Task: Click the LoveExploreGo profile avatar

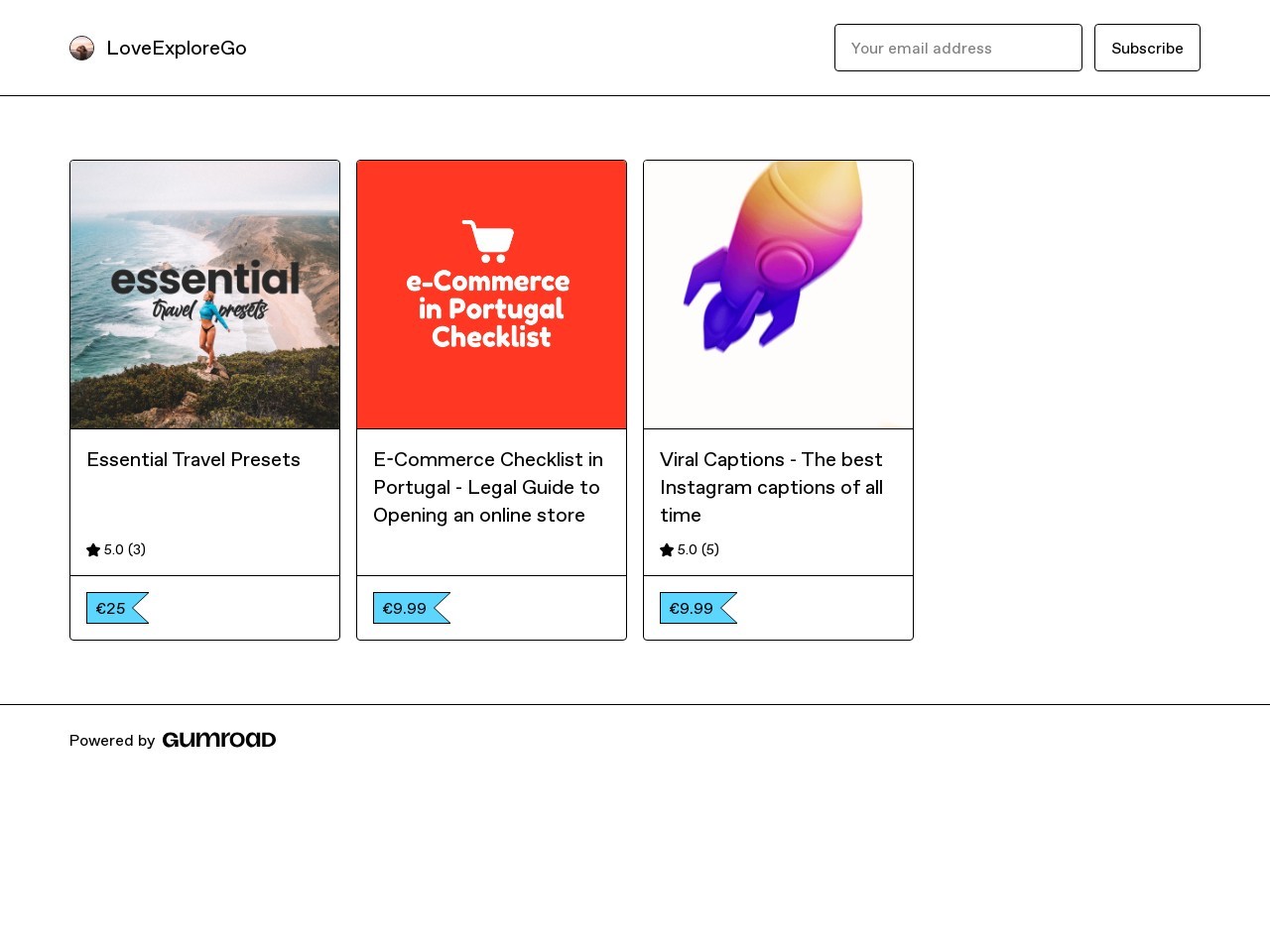Action: point(82,48)
